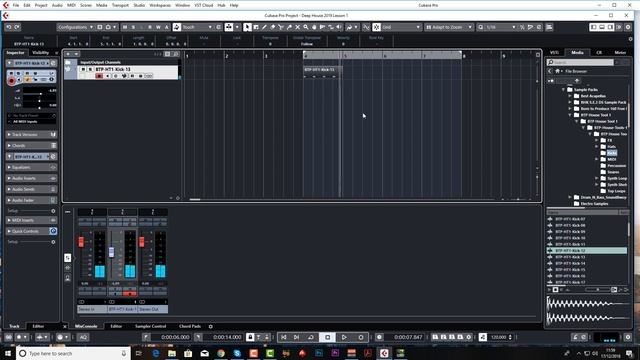Open the Adapt to Zoom dropdown
Viewport: 640px width, 360px height.
(x=449, y=27)
